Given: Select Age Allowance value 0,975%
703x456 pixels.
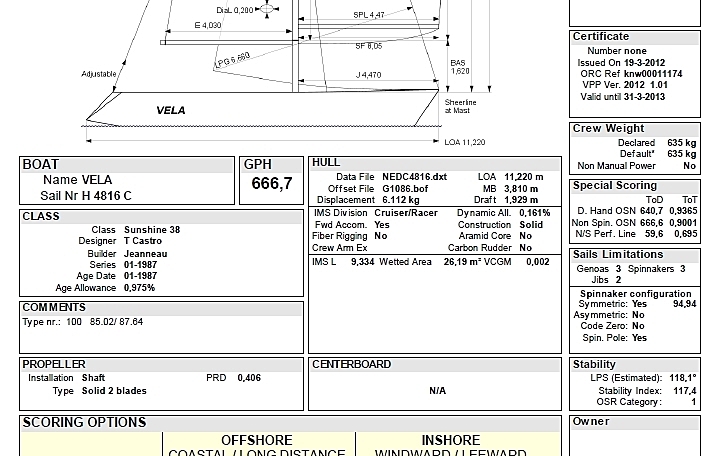Looking at the screenshot, I should coord(139,288).
